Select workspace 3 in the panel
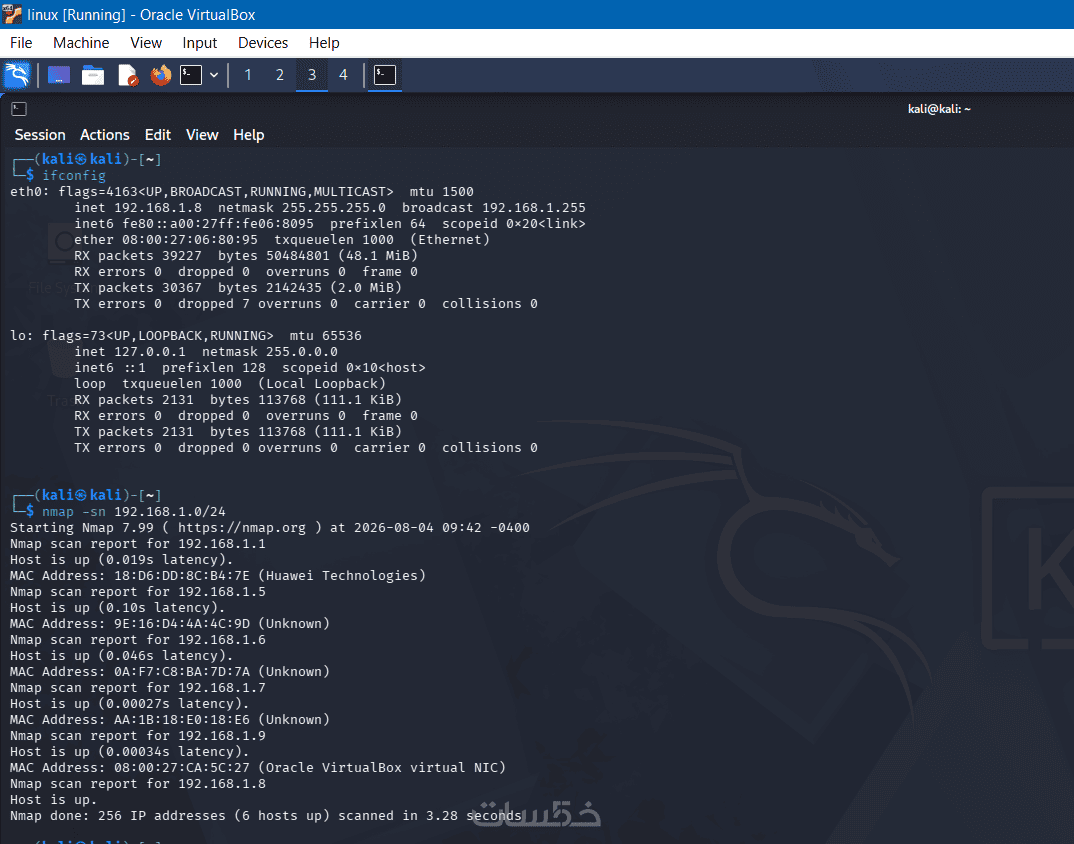 tap(312, 75)
